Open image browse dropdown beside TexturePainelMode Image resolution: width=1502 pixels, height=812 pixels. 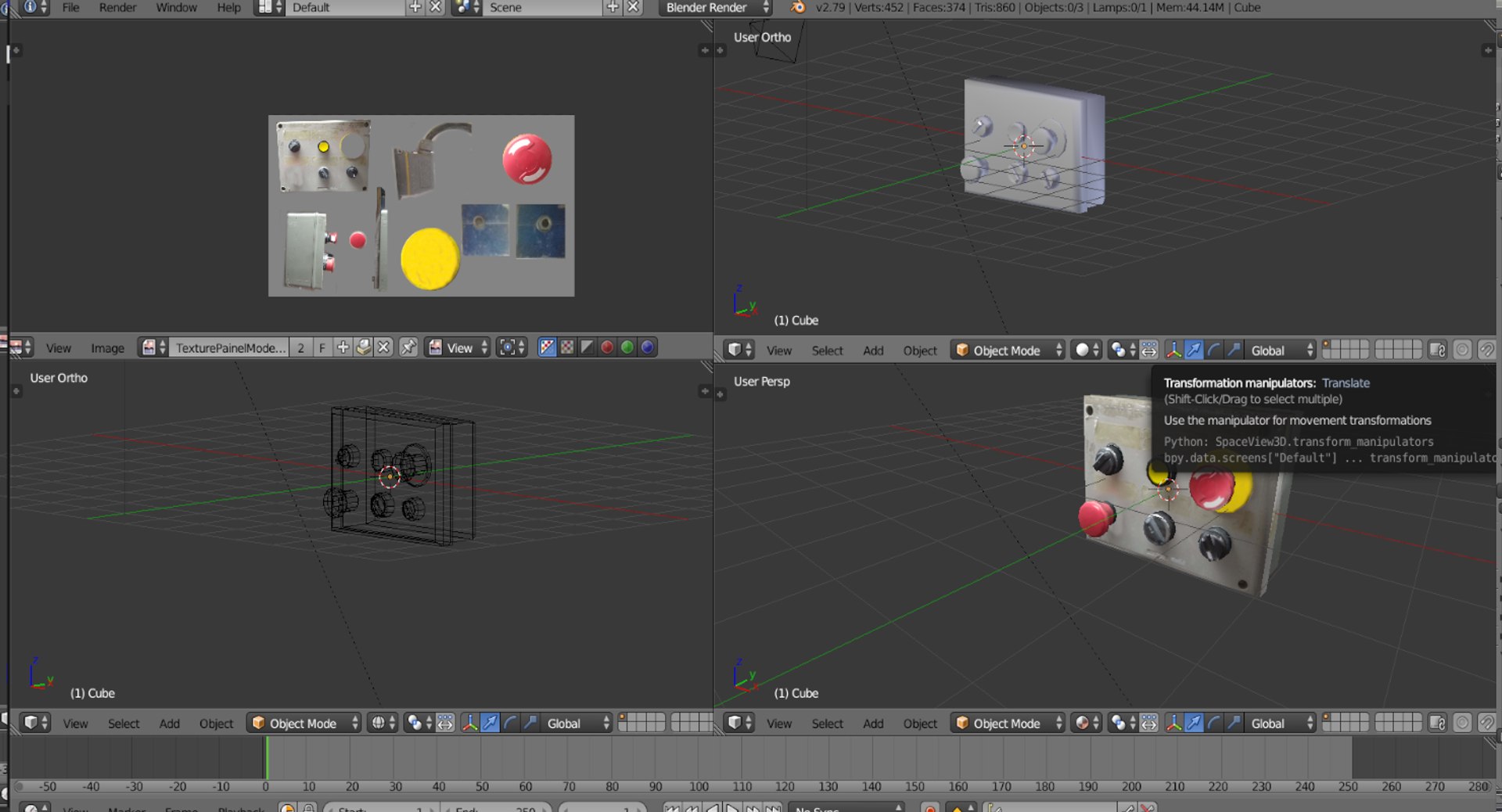(153, 347)
